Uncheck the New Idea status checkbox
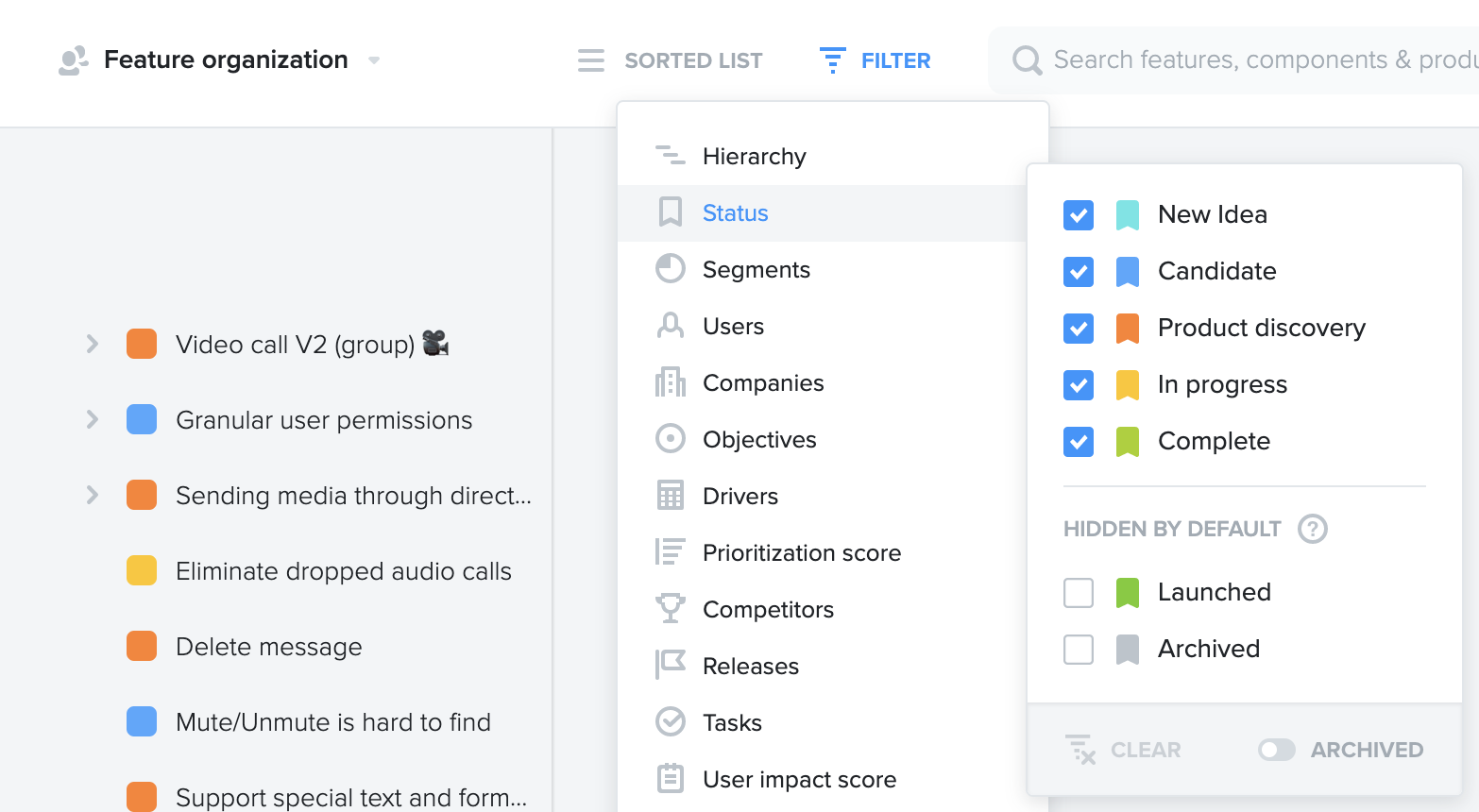1479x812 pixels. click(x=1079, y=215)
